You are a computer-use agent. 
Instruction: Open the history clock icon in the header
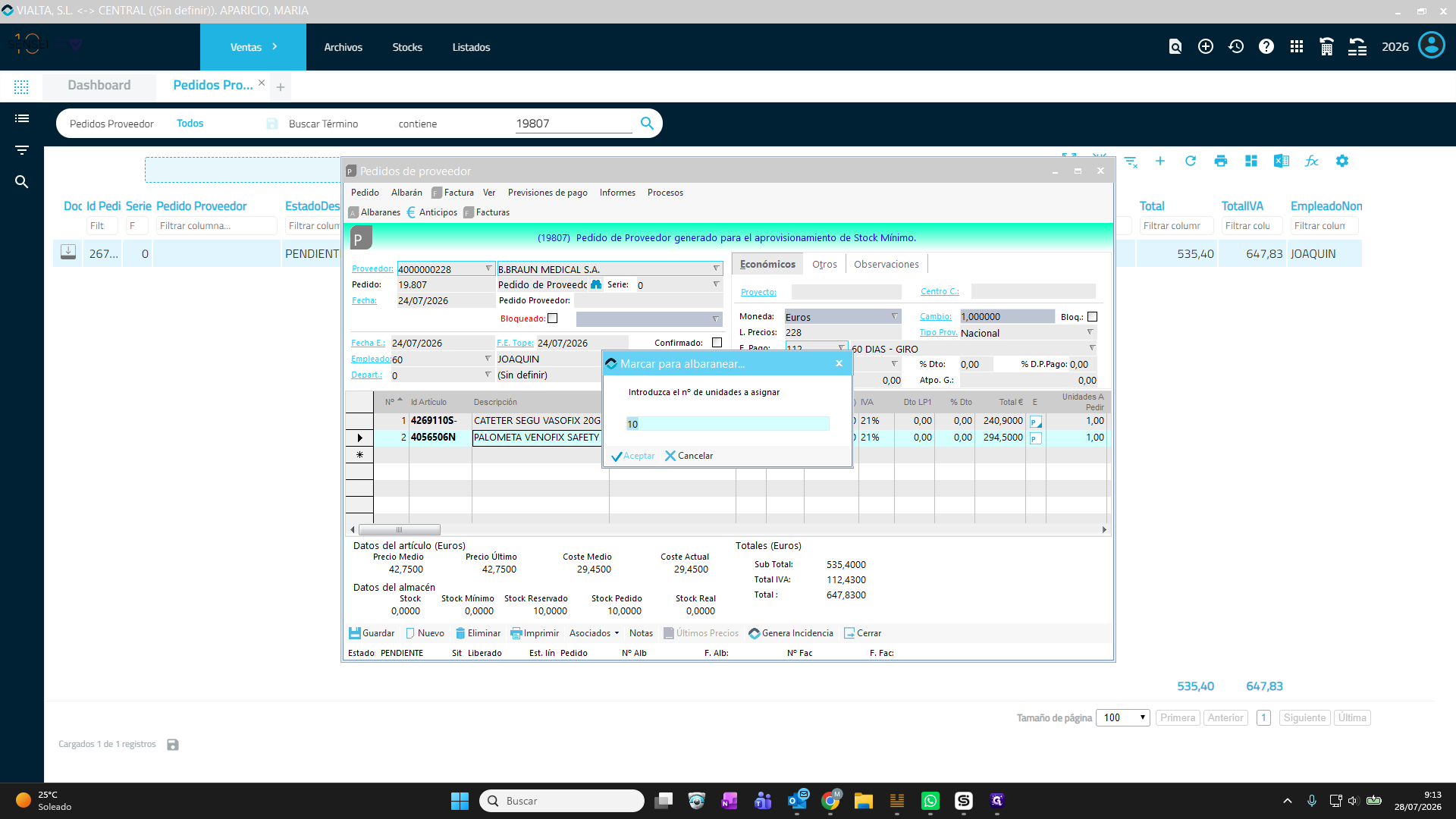(1236, 47)
